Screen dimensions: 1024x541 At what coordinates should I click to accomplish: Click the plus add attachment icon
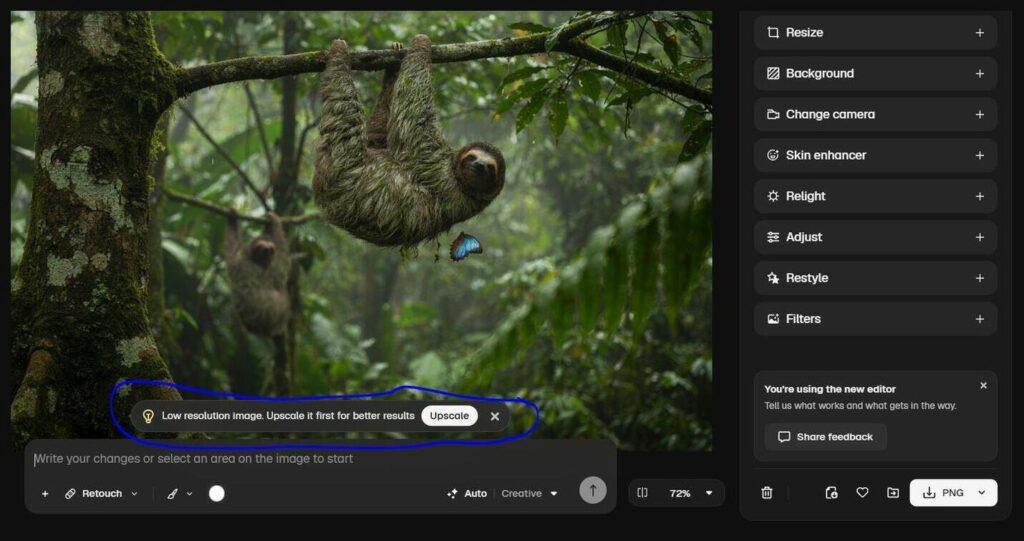pyautogui.click(x=45, y=494)
